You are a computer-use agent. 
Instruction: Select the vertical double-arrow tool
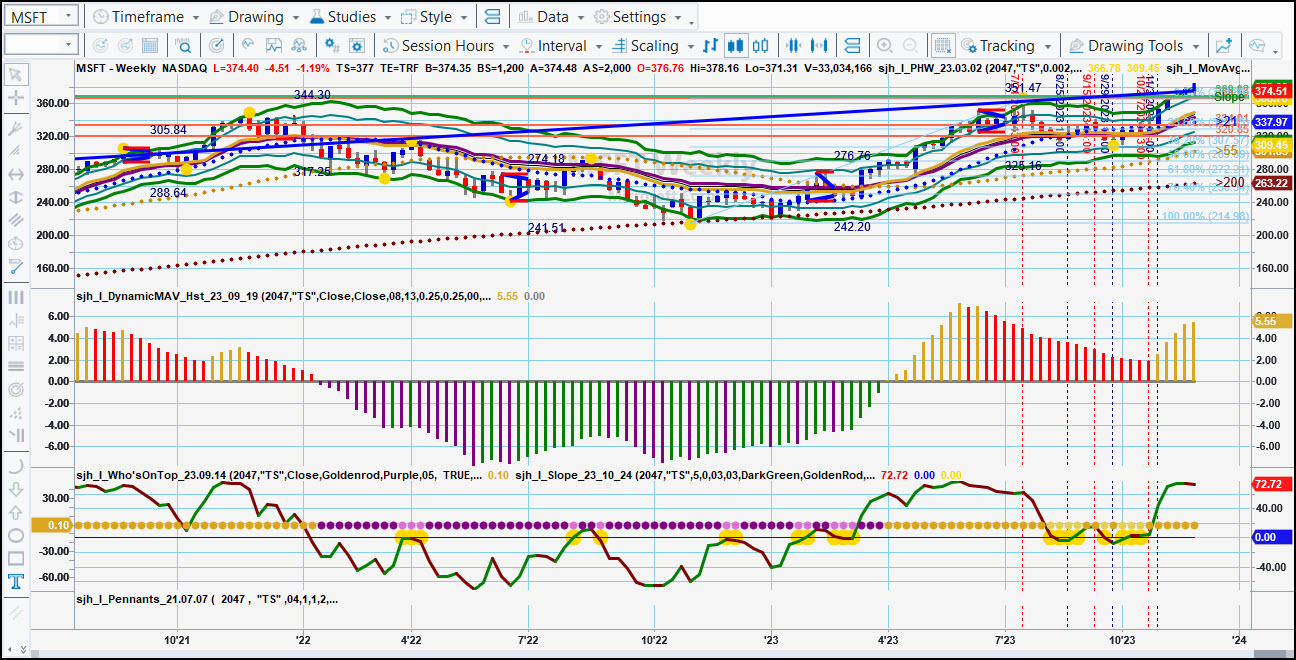click(x=15, y=197)
